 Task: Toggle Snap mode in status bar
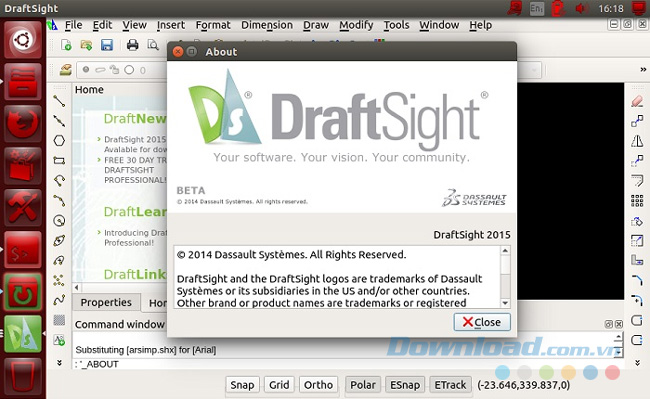[243, 385]
